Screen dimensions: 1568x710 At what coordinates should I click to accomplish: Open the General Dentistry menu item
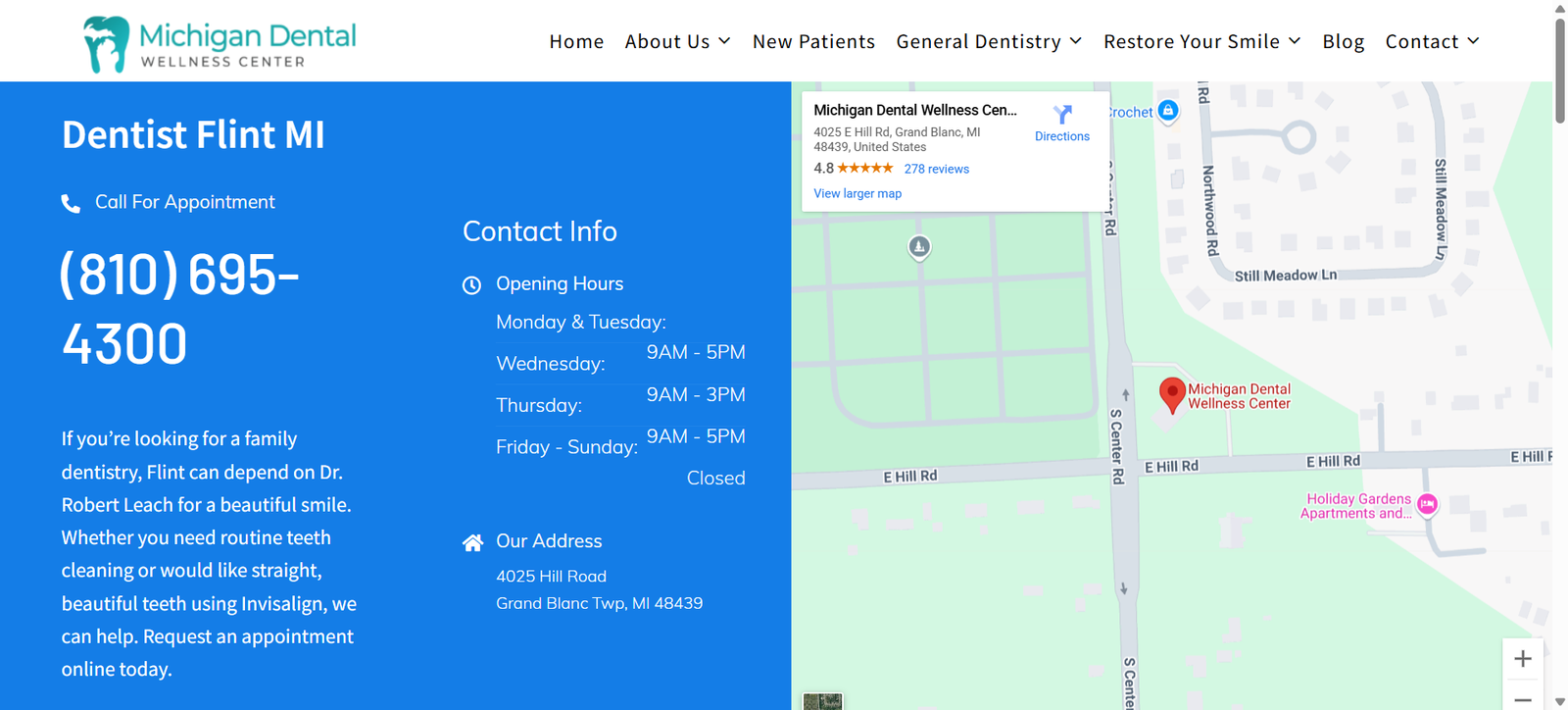[x=978, y=41]
